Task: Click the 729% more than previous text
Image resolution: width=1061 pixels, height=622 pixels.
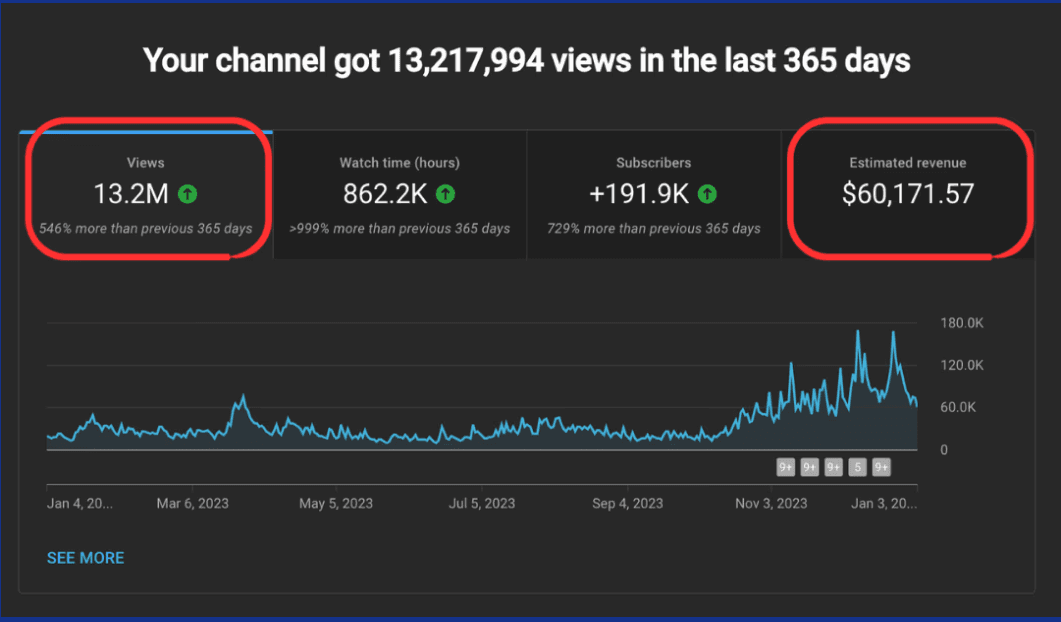Action: tap(654, 229)
